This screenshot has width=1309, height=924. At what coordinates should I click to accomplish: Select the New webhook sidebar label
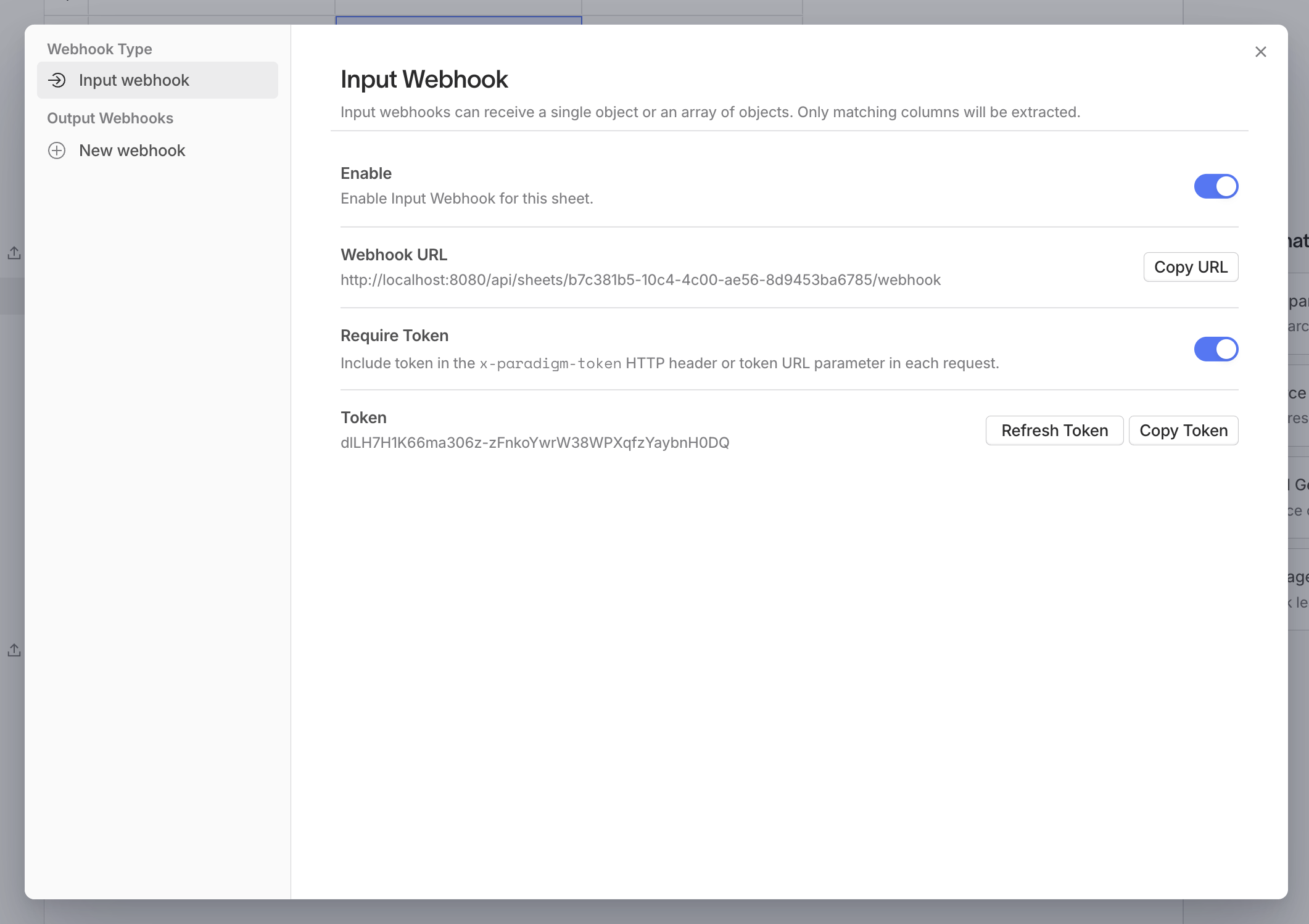click(132, 151)
